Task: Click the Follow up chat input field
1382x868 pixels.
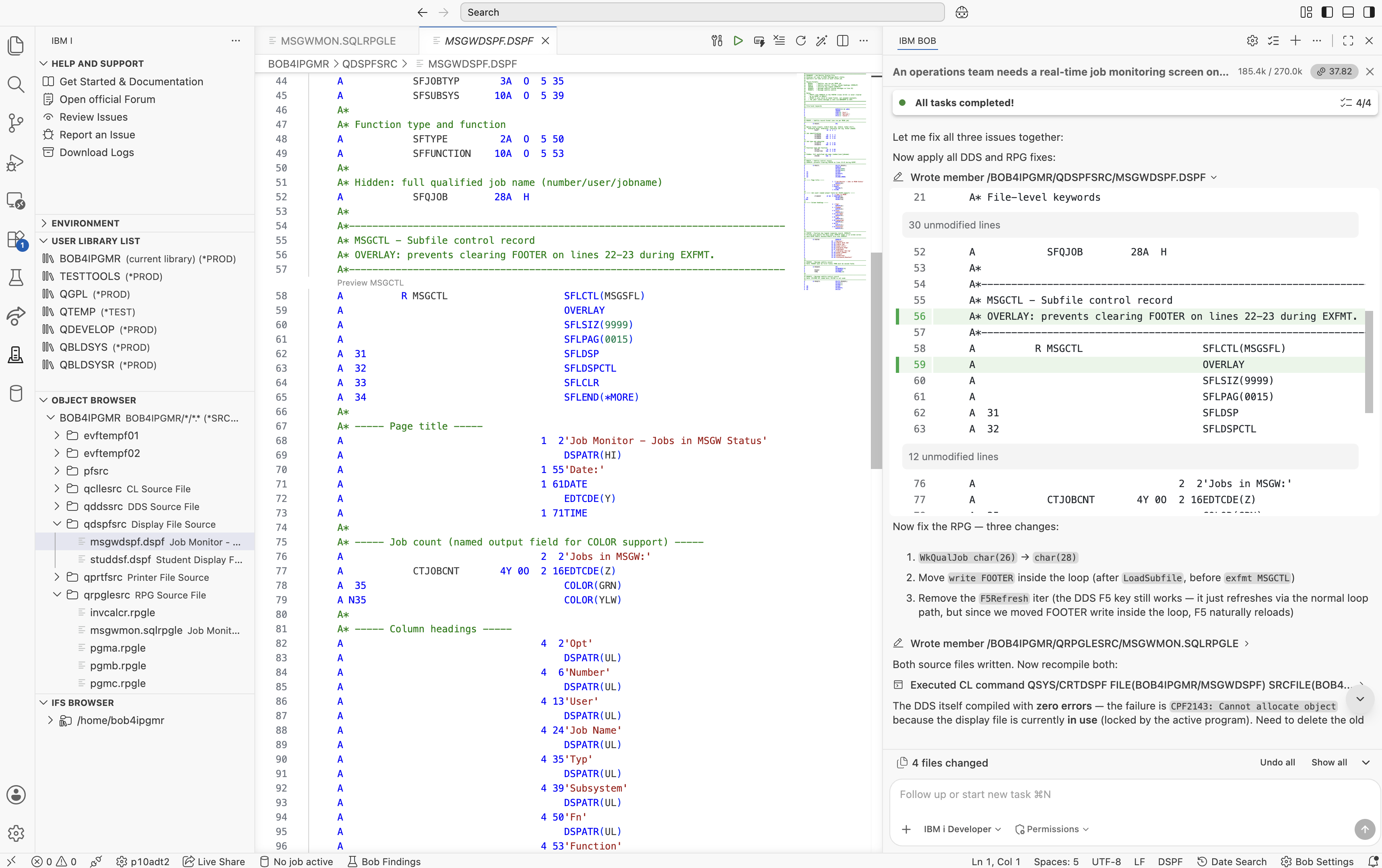Action: pos(1134,794)
